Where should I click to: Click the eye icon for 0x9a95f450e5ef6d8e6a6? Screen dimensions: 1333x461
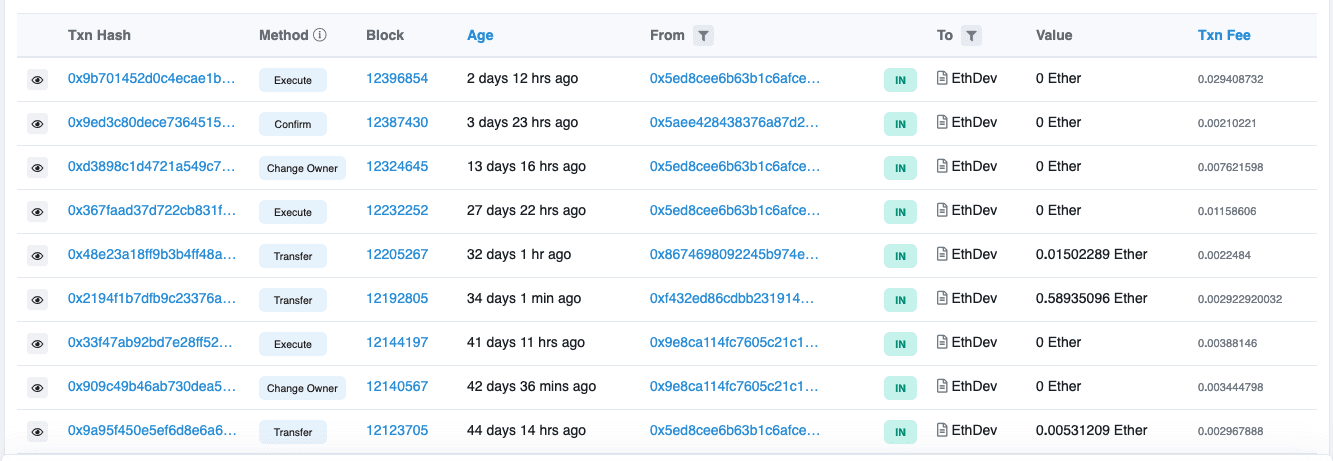point(37,432)
